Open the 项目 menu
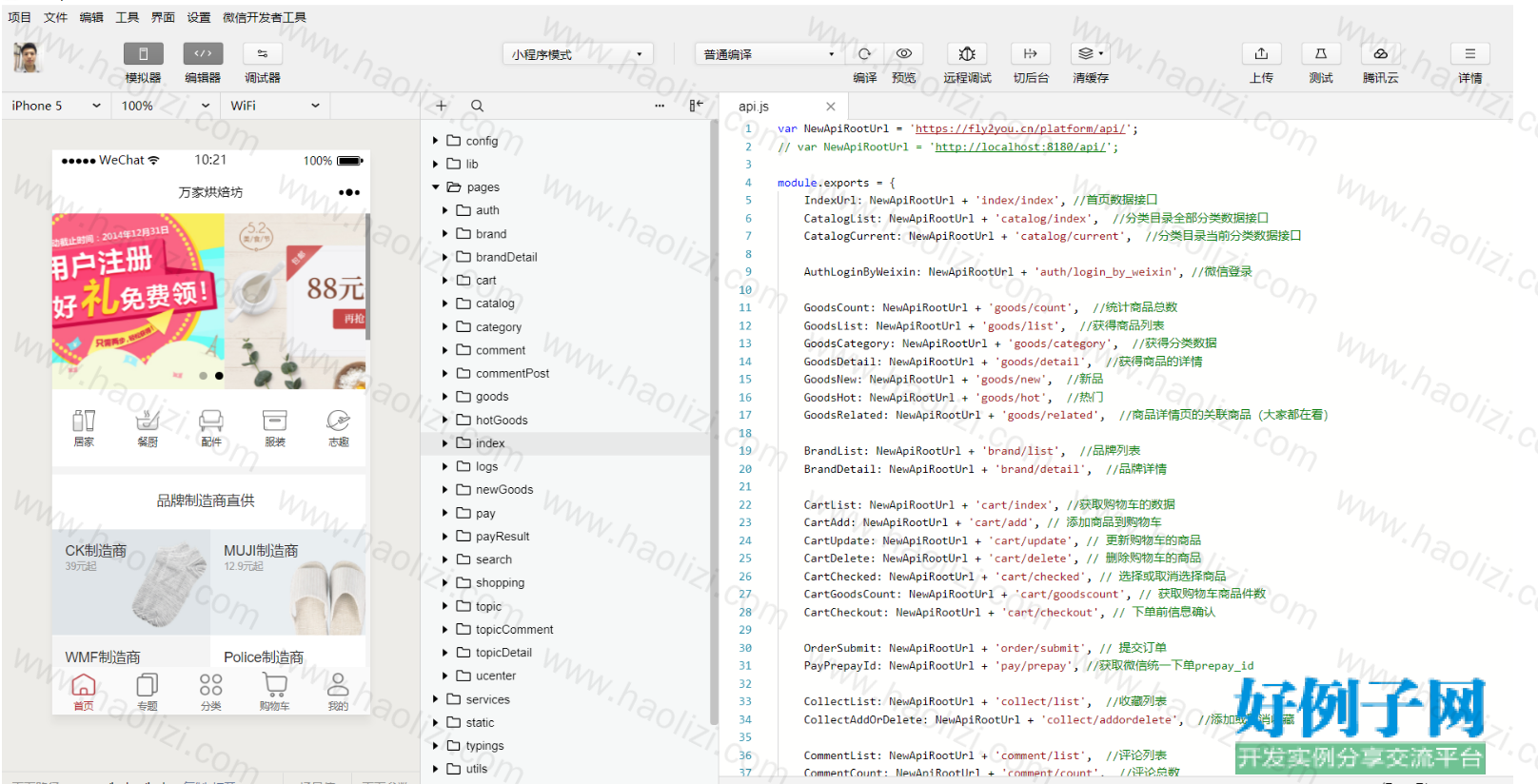This screenshot has height=784, width=1538. [19, 17]
